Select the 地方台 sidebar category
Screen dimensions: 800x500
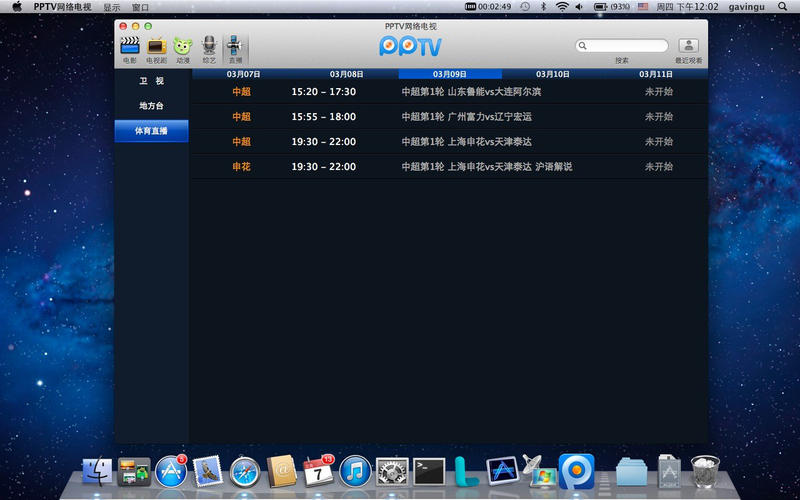coord(151,106)
